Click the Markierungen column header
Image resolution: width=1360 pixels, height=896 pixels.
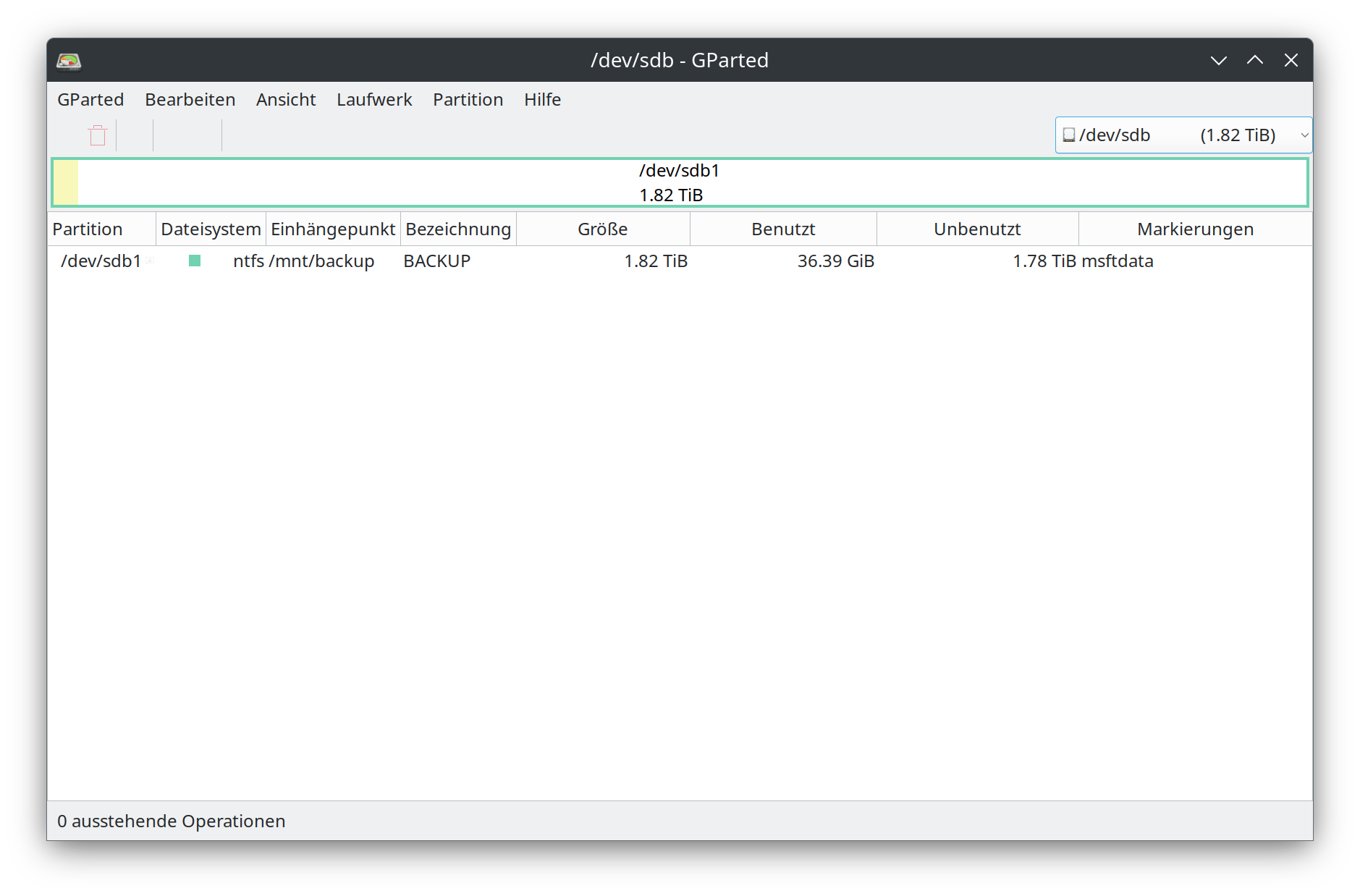click(1195, 229)
